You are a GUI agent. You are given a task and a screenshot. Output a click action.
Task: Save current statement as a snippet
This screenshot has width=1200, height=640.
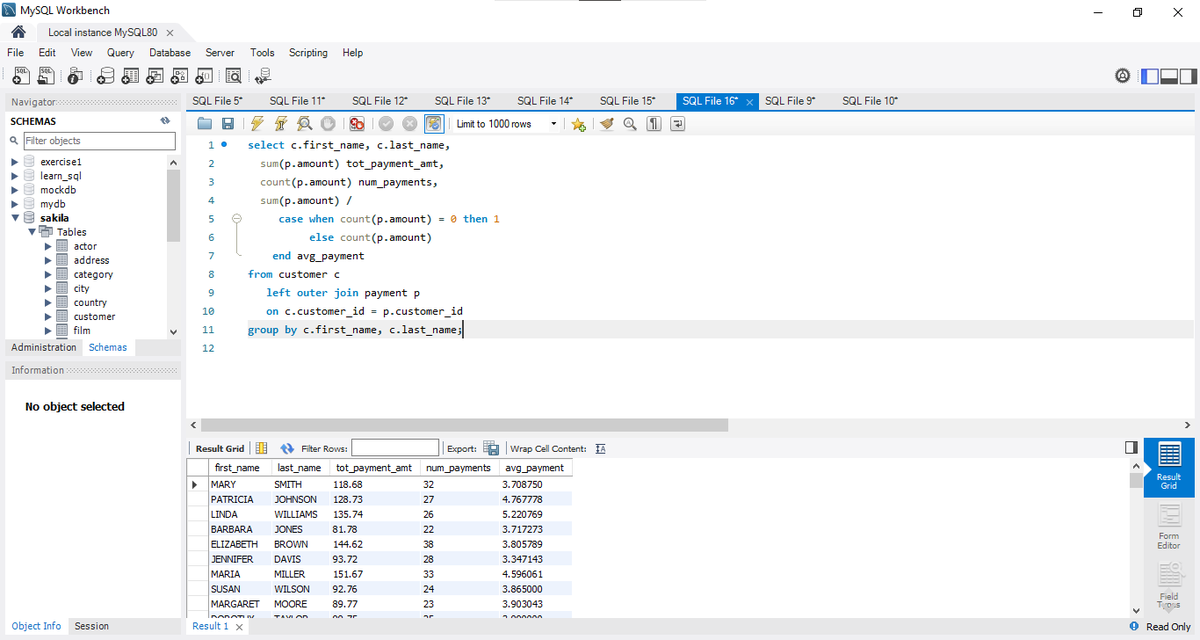(579, 124)
